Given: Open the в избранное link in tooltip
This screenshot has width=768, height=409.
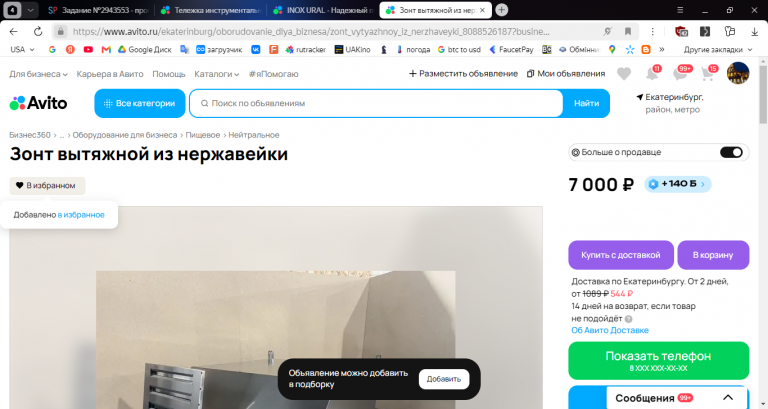Looking at the screenshot, I should click(81, 215).
